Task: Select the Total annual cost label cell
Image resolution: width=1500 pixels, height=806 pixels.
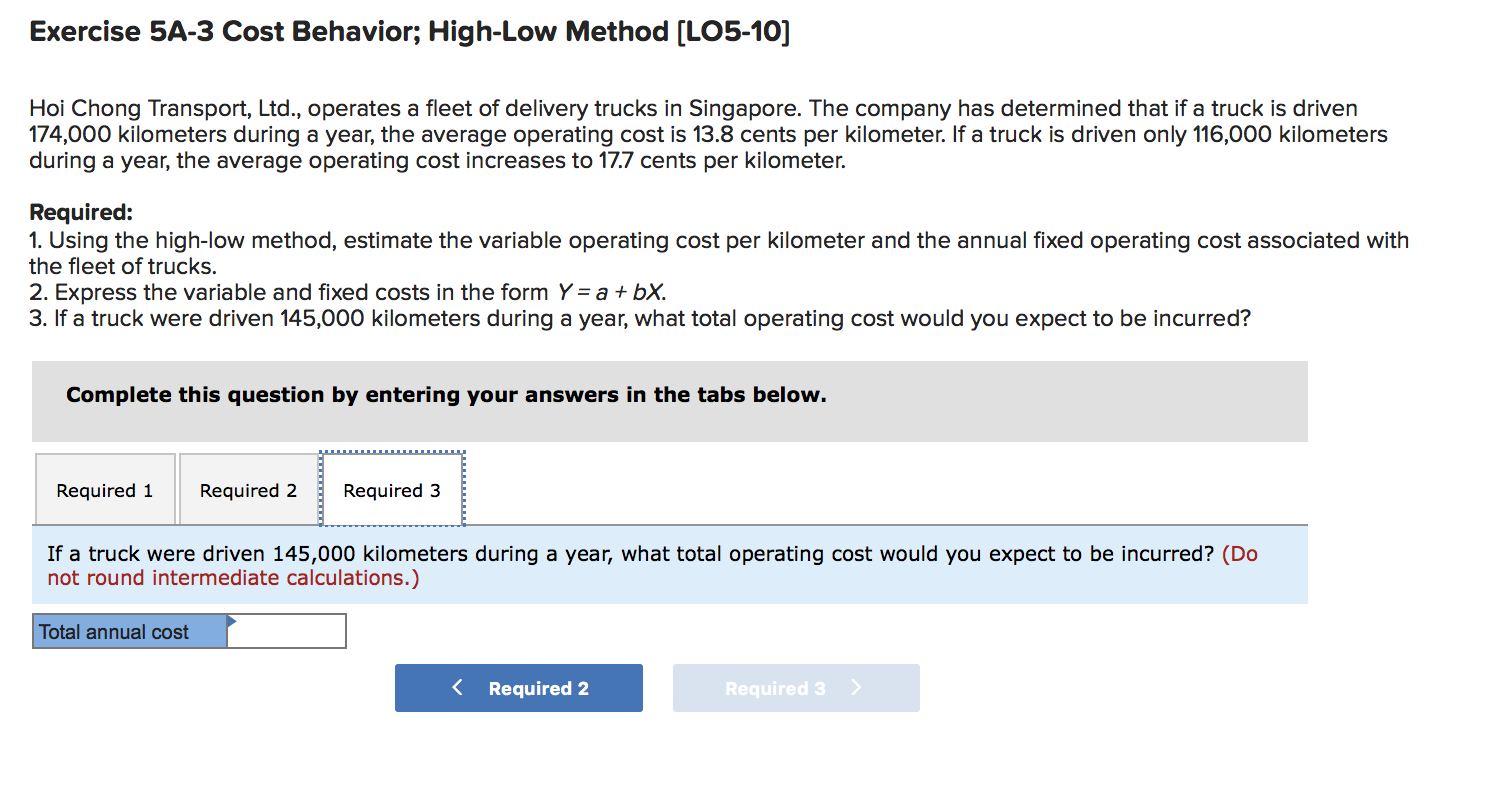Action: (x=112, y=631)
